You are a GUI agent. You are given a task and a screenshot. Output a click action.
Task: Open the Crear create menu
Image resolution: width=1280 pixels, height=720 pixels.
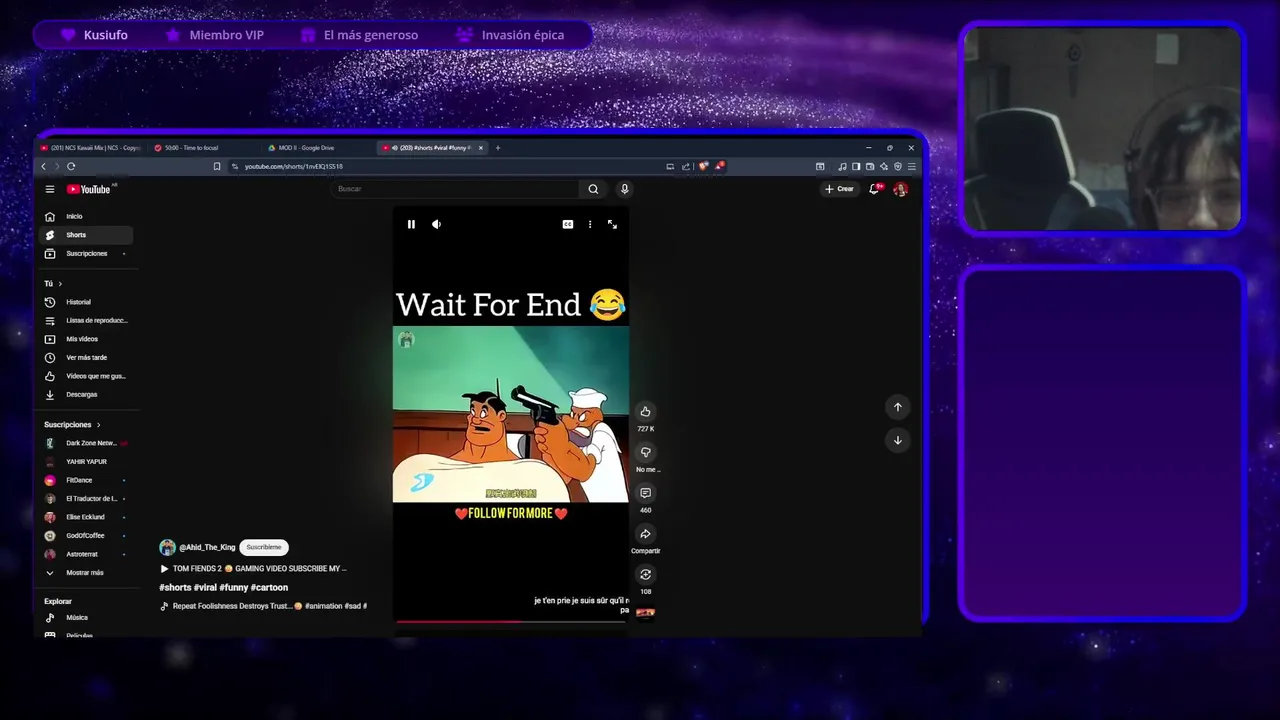840,189
